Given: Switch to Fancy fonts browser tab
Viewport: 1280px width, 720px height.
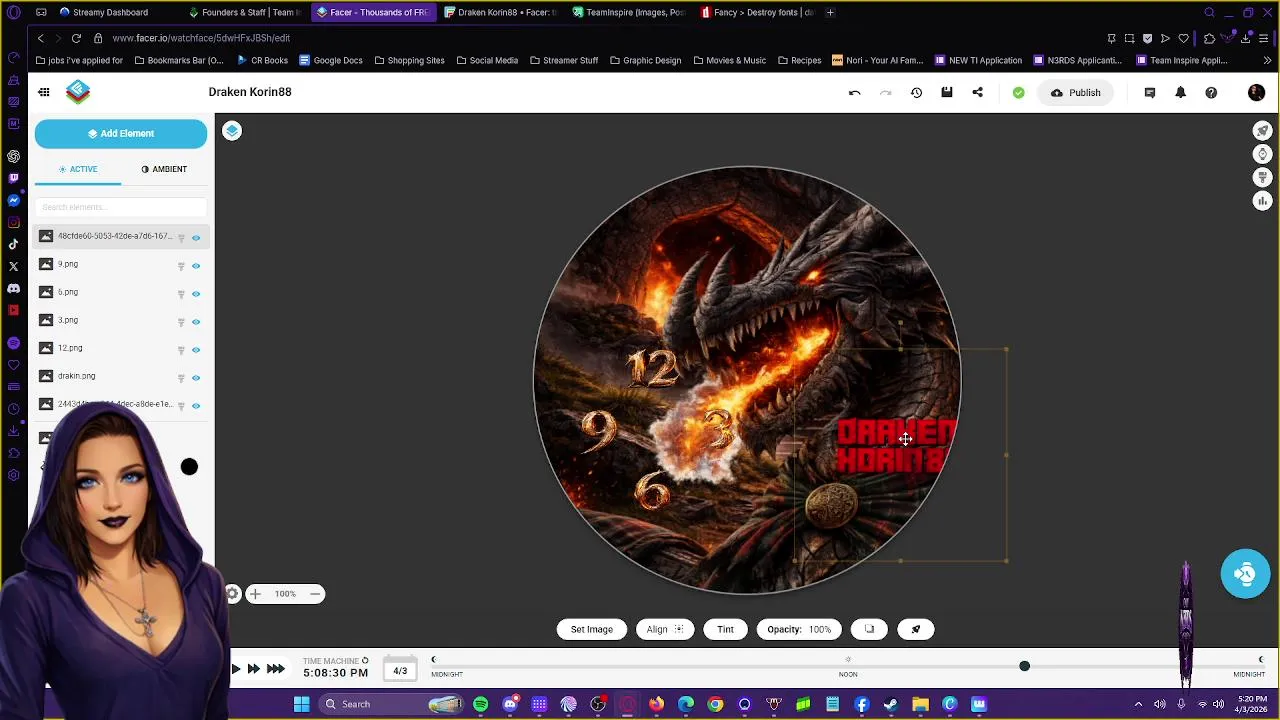Looking at the screenshot, I should [x=757, y=12].
